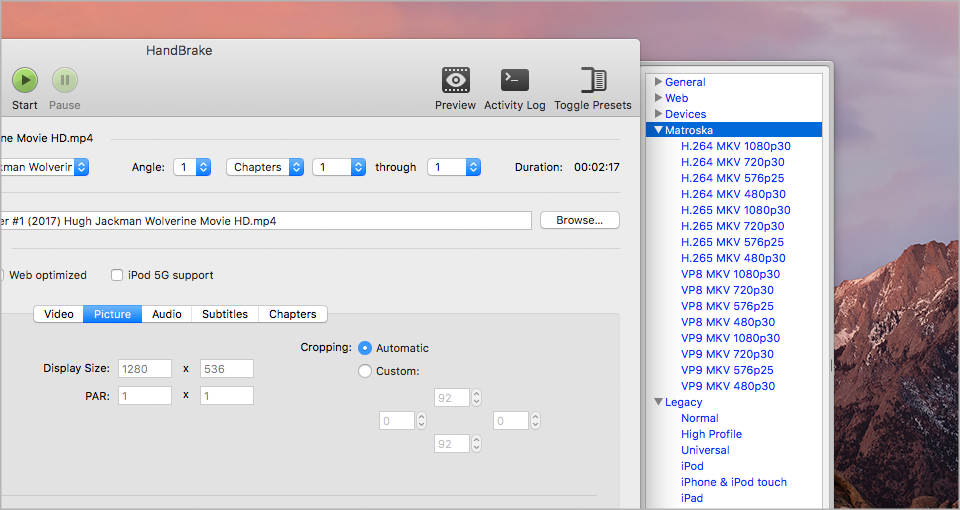Select H.265 MKV 480p30 preset
Image resolution: width=960 pixels, height=510 pixels.
point(733,258)
